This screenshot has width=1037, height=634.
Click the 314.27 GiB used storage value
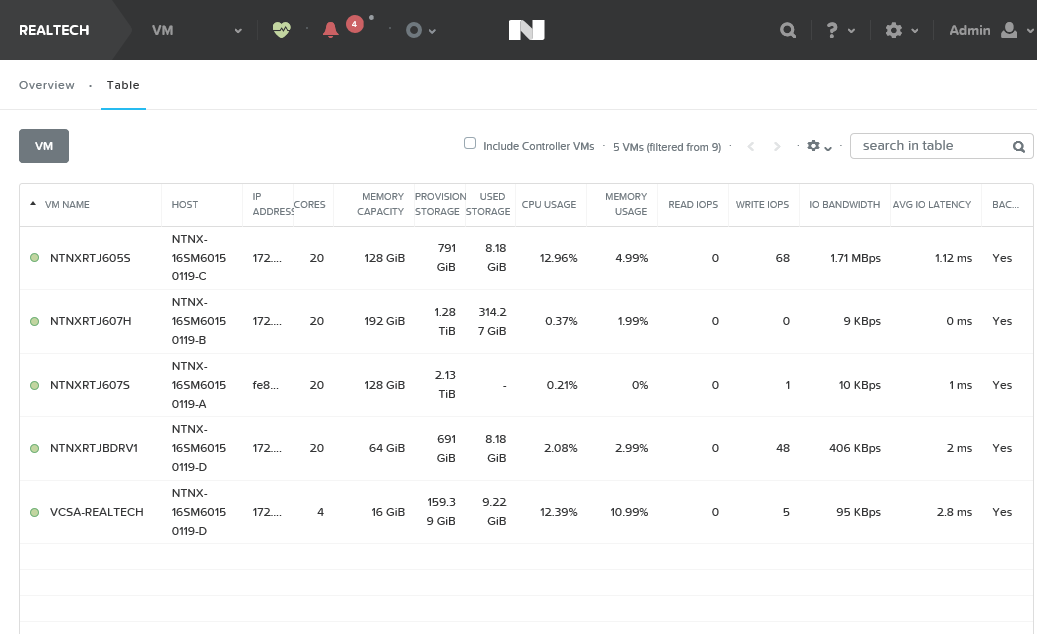492,321
